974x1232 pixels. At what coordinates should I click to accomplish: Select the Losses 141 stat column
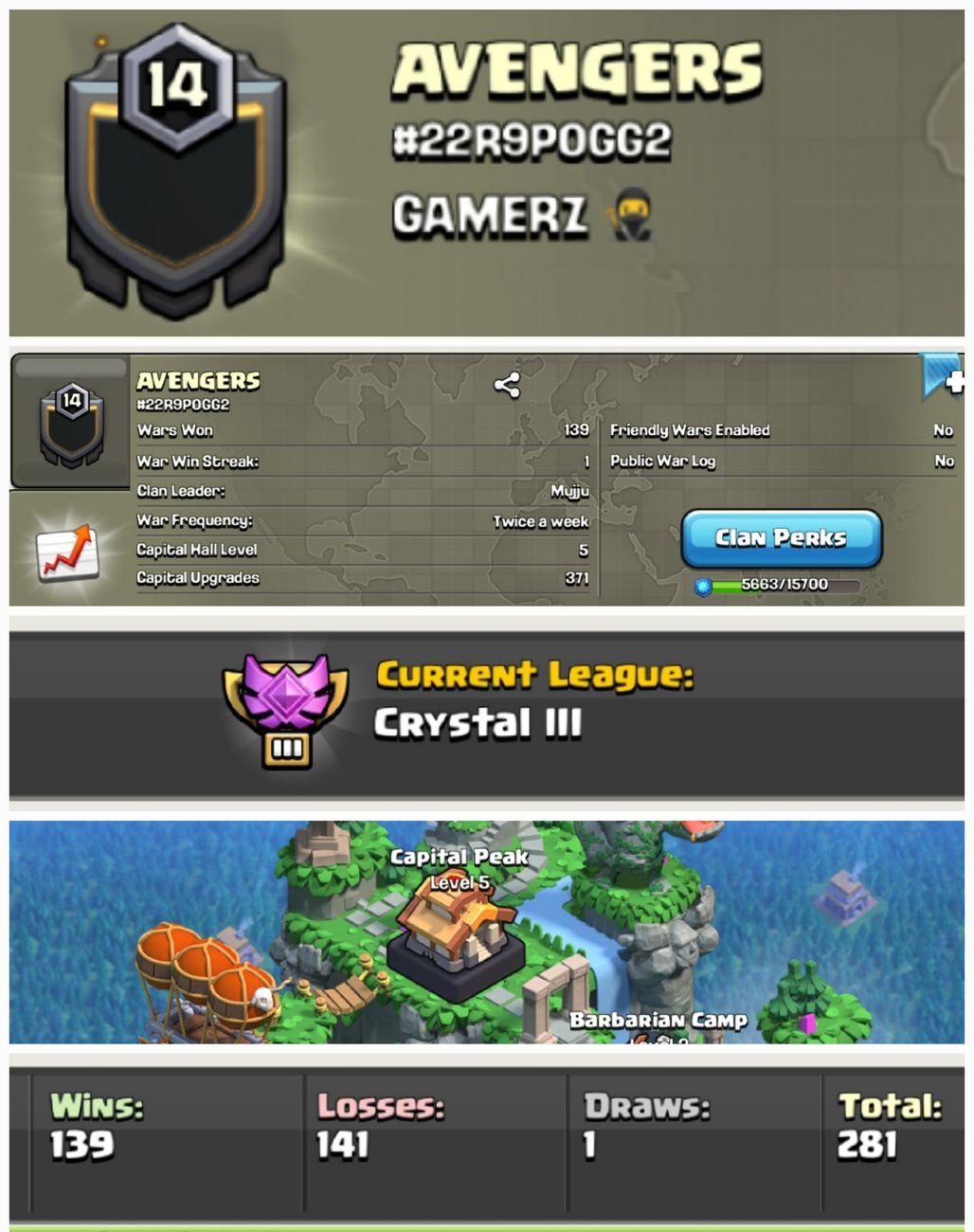[435, 1142]
